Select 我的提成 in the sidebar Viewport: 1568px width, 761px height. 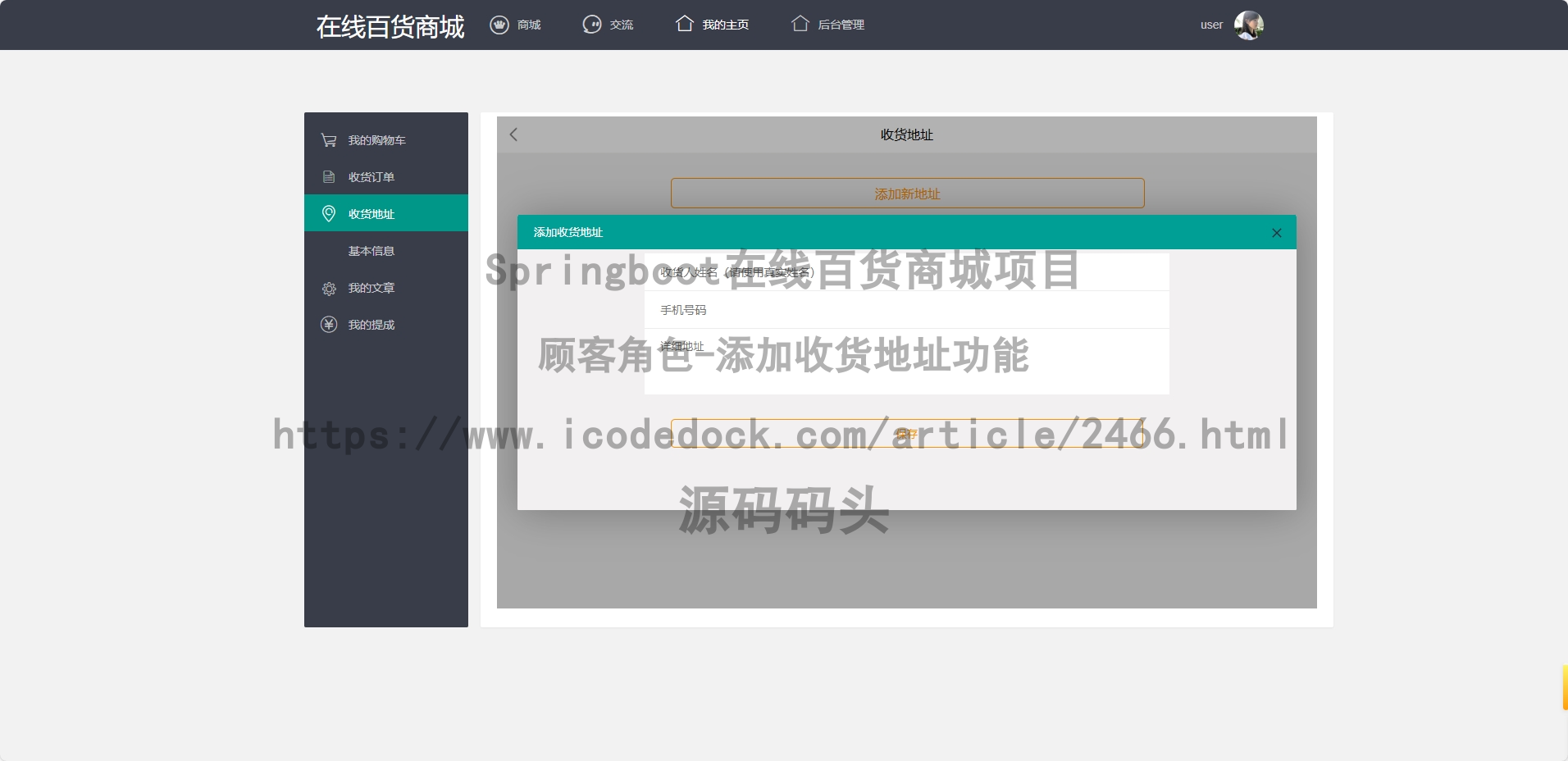(386, 325)
